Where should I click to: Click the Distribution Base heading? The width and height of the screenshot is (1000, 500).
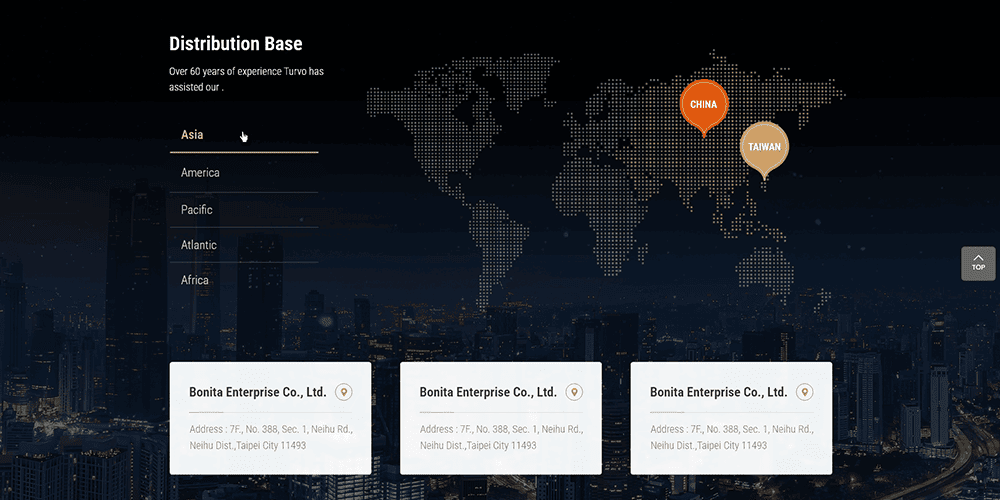pyautogui.click(x=236, y=44)
